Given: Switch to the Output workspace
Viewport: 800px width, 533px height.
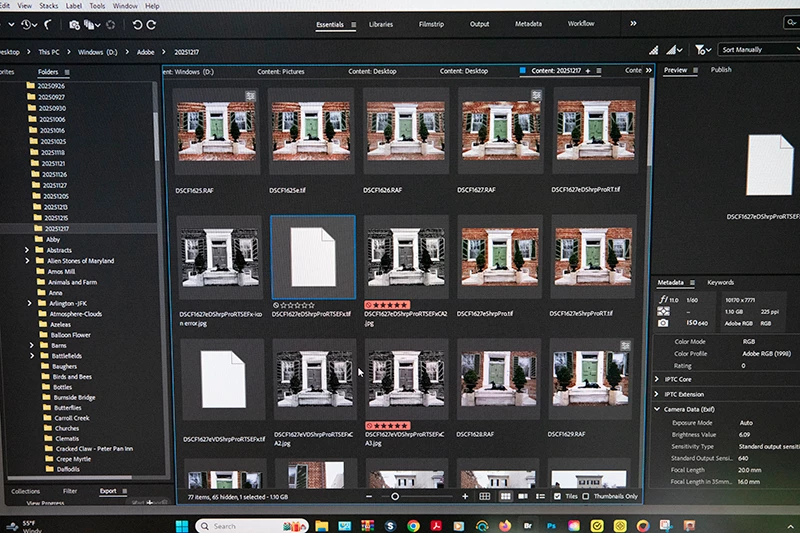Looking at the screenshot, I should (479, 24).
